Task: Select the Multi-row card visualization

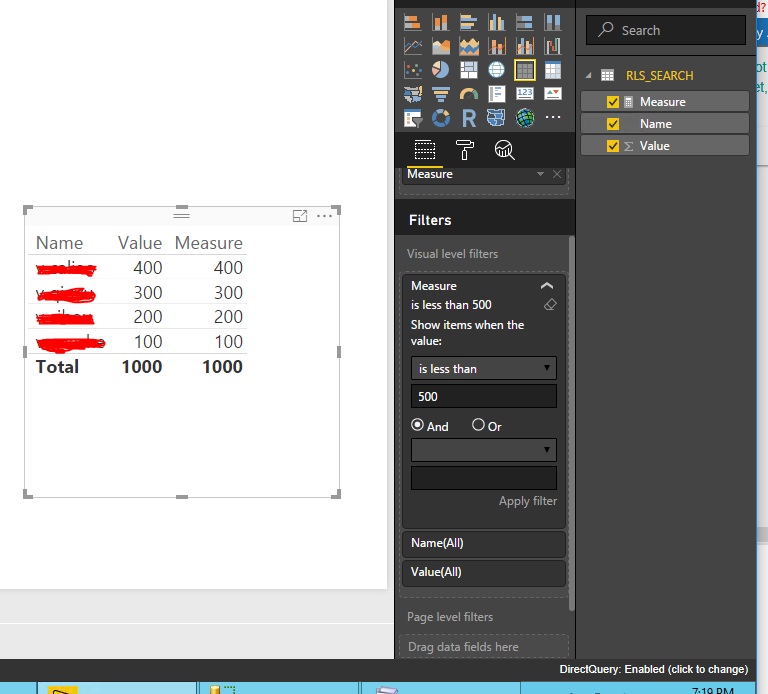Action: pyautogui.click(x=497, y=94)
